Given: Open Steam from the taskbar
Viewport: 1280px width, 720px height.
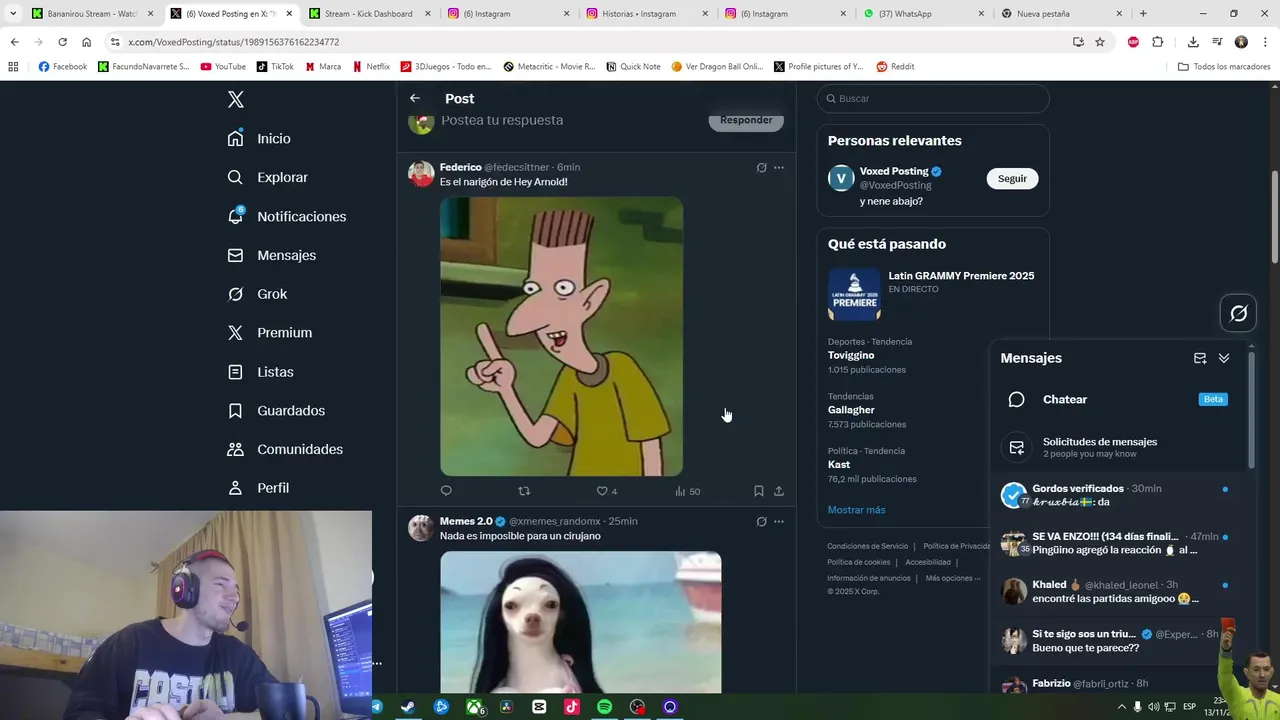Looking at the screenshot, I should point(408,707).
